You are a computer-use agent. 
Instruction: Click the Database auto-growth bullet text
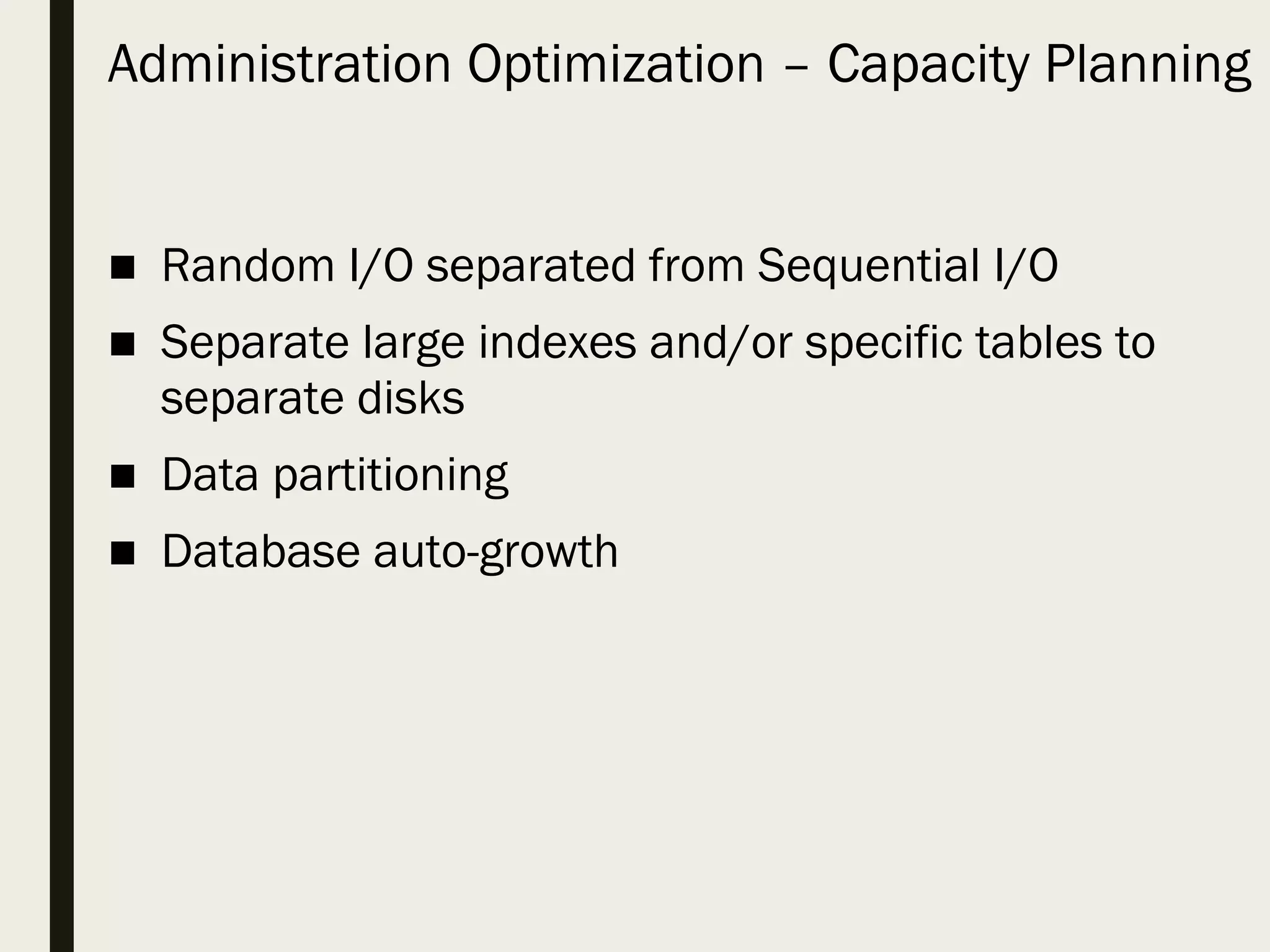click(x=389, y=552)
